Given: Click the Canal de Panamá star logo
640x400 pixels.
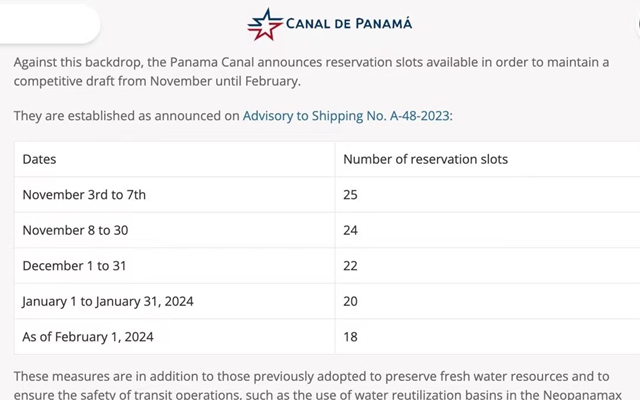Looking at the screenshot, I should (x=265, y=23).
